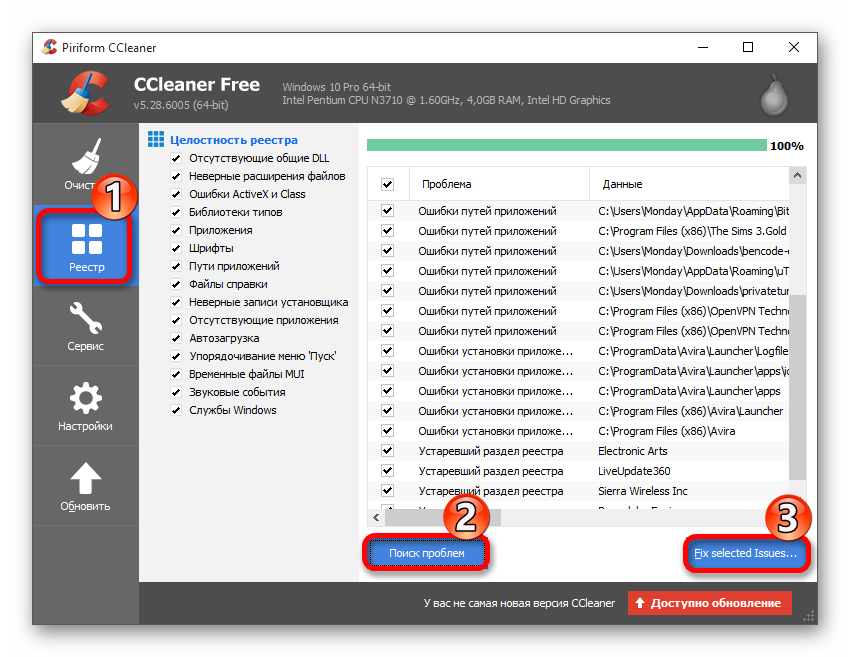Click the Целостность реестра grid icon
Image resolution: width=850 pixels, height=657 pixels.
155,140
